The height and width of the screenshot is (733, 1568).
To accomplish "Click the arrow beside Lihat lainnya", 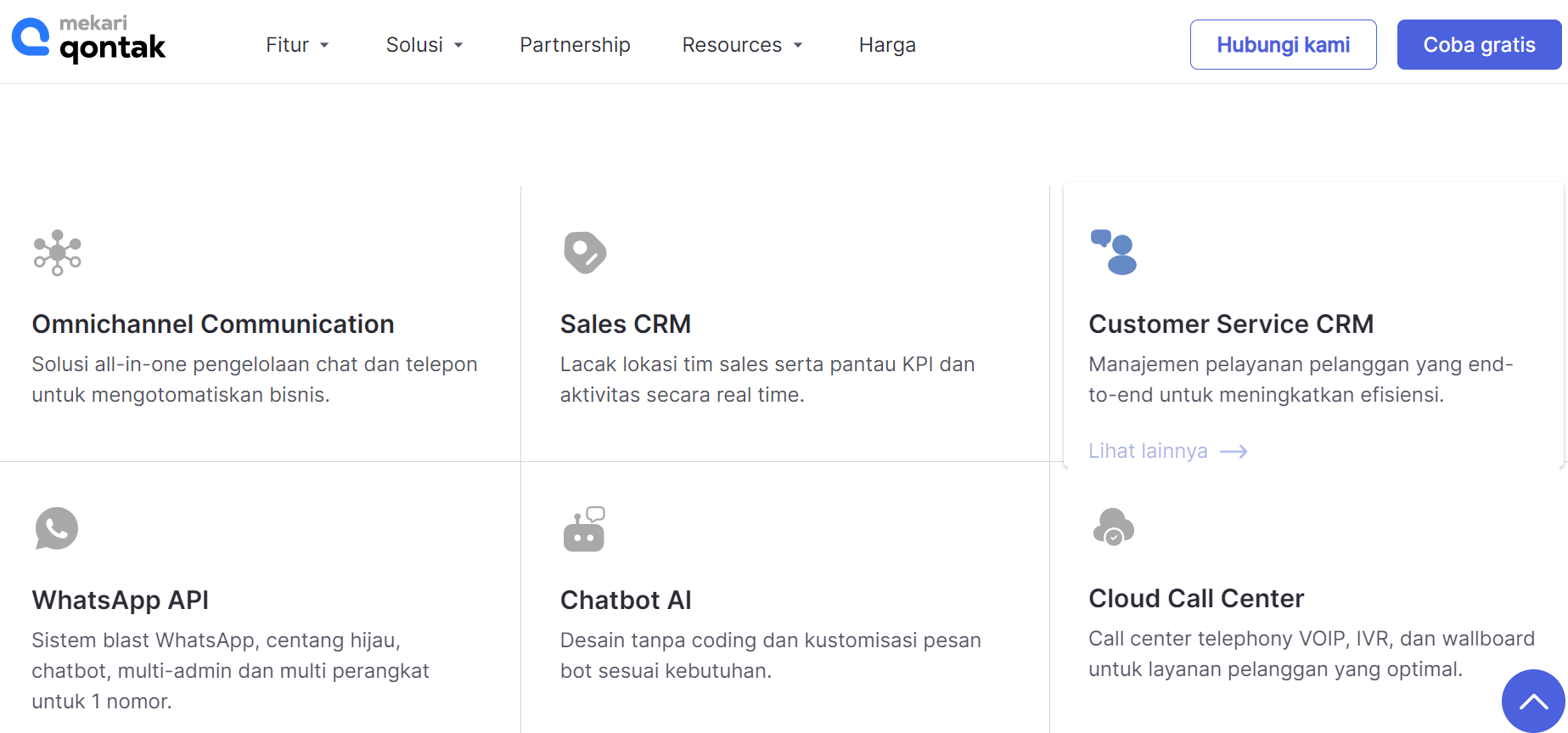I will tap(1234, 452).
